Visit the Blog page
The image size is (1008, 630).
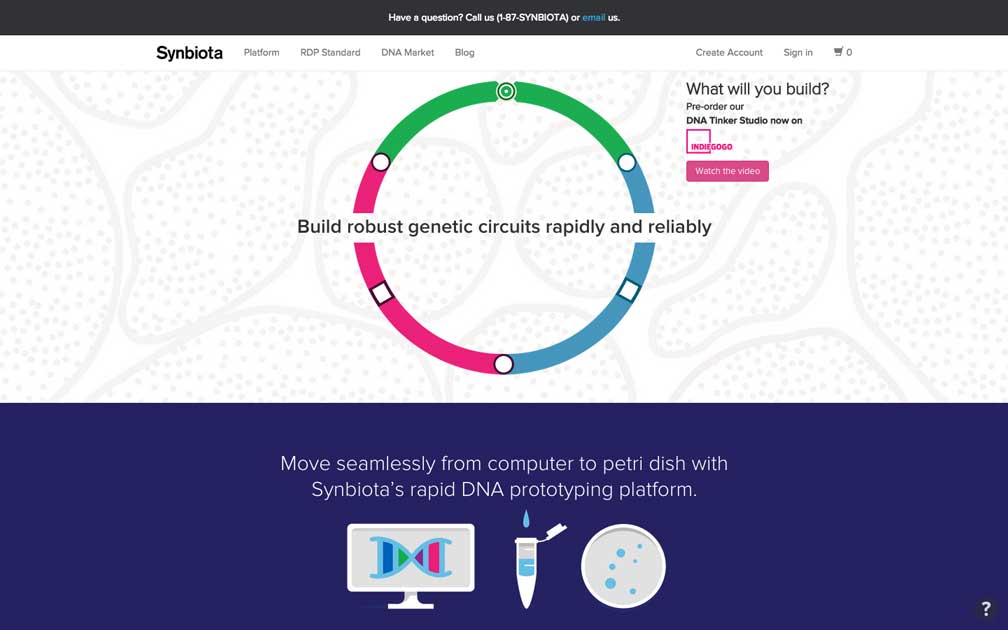pos(465,53)
